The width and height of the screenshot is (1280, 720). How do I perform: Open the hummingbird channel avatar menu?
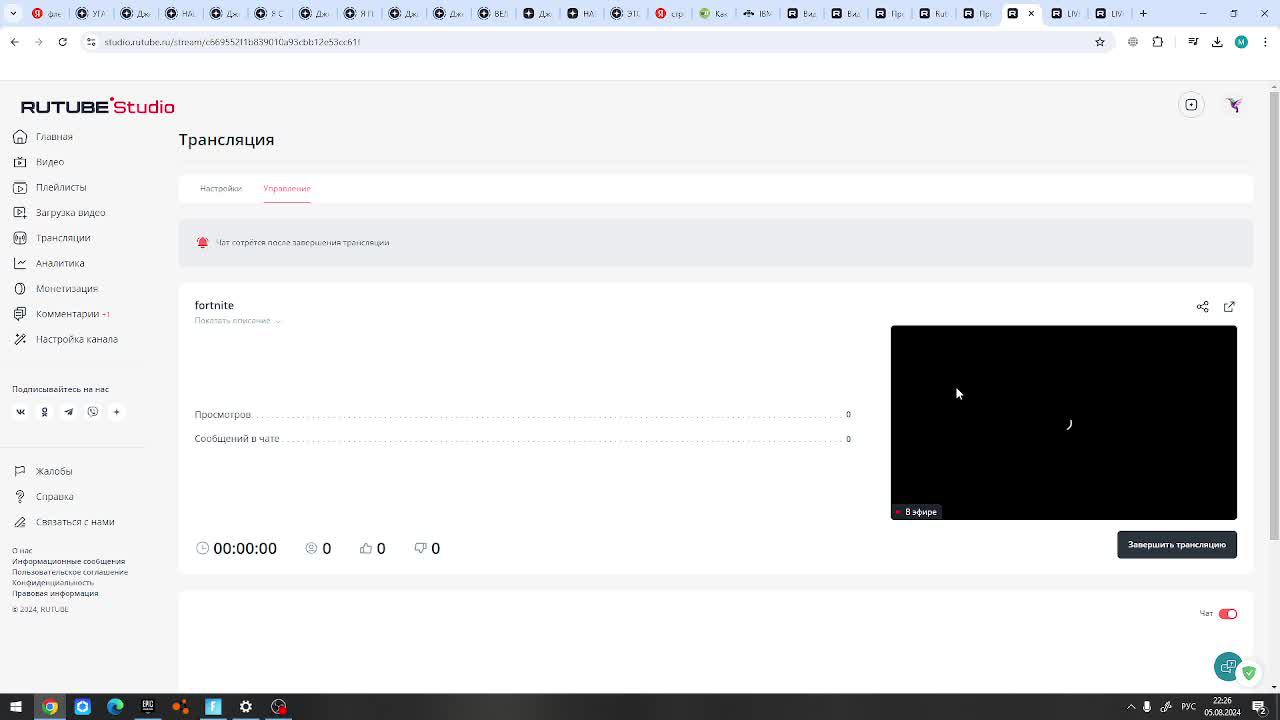[1234, 105]
